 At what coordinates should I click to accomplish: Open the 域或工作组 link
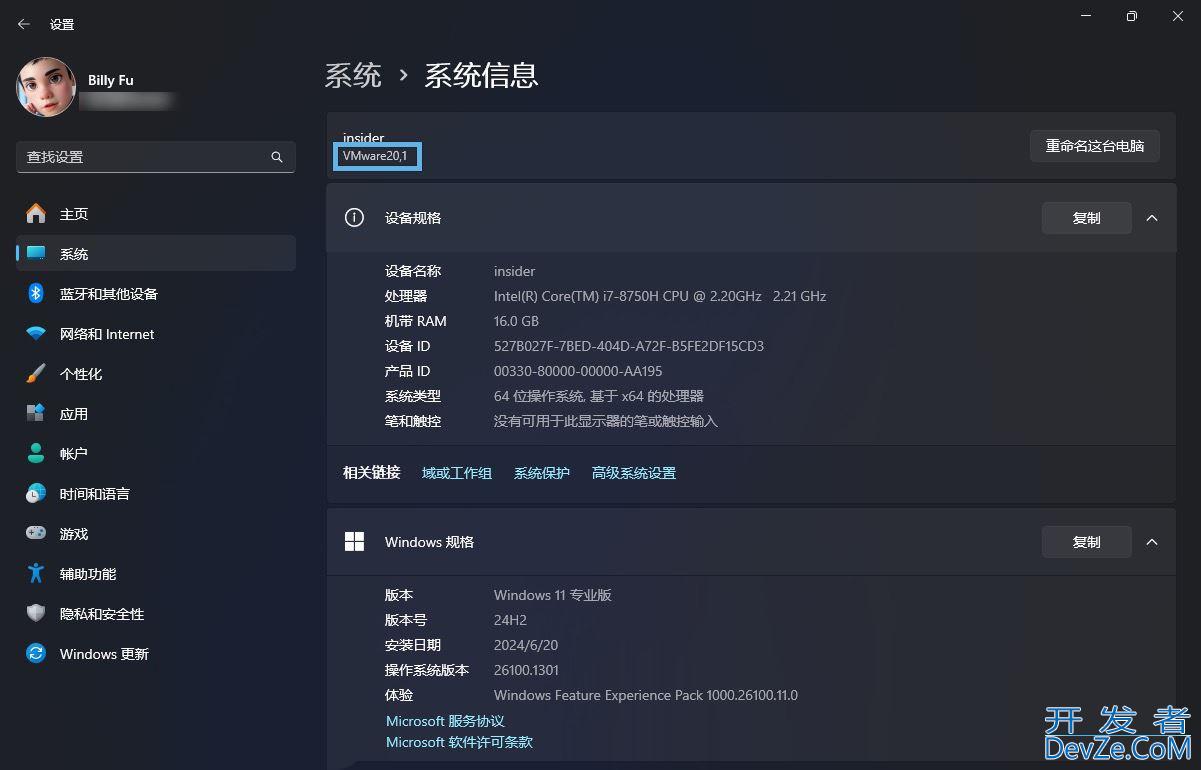pyautogui.click(x=457, y=473)
